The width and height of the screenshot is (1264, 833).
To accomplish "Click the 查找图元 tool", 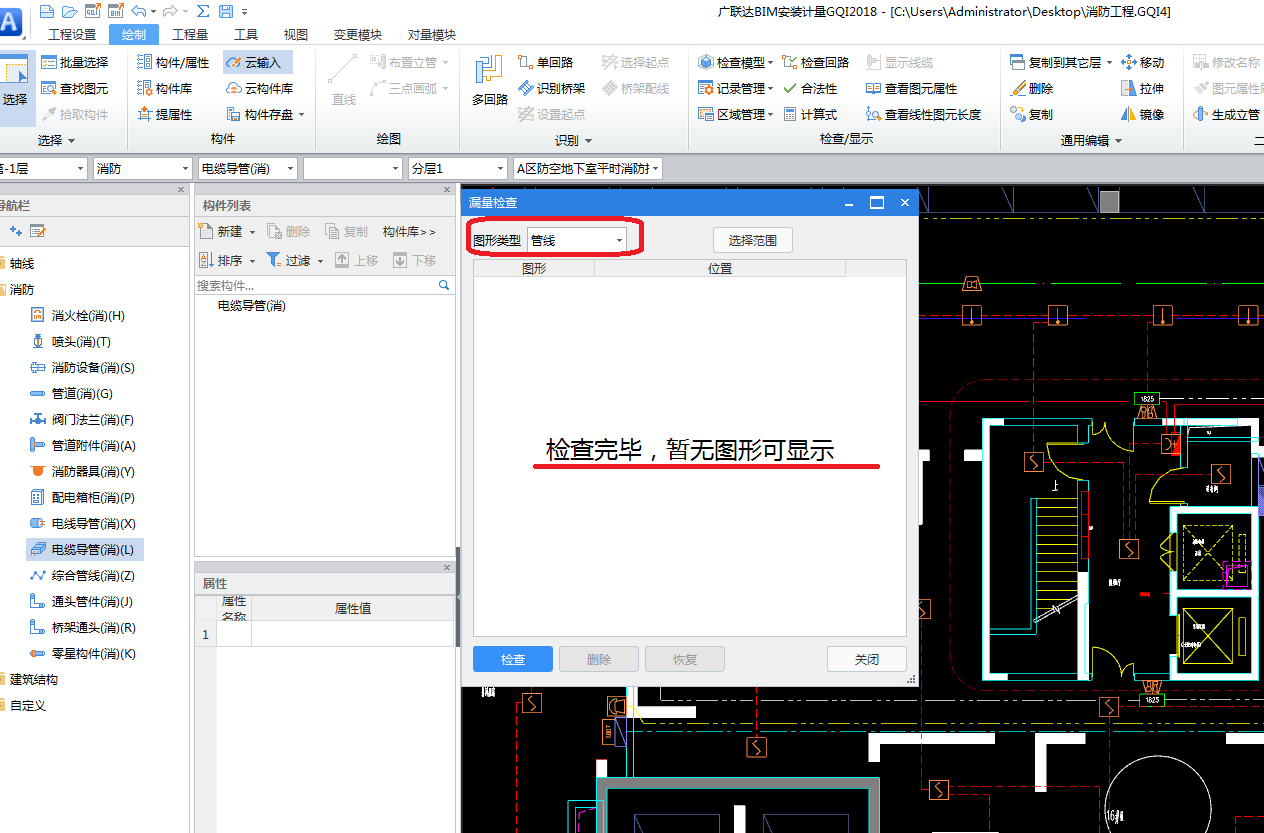I will 75,88.
